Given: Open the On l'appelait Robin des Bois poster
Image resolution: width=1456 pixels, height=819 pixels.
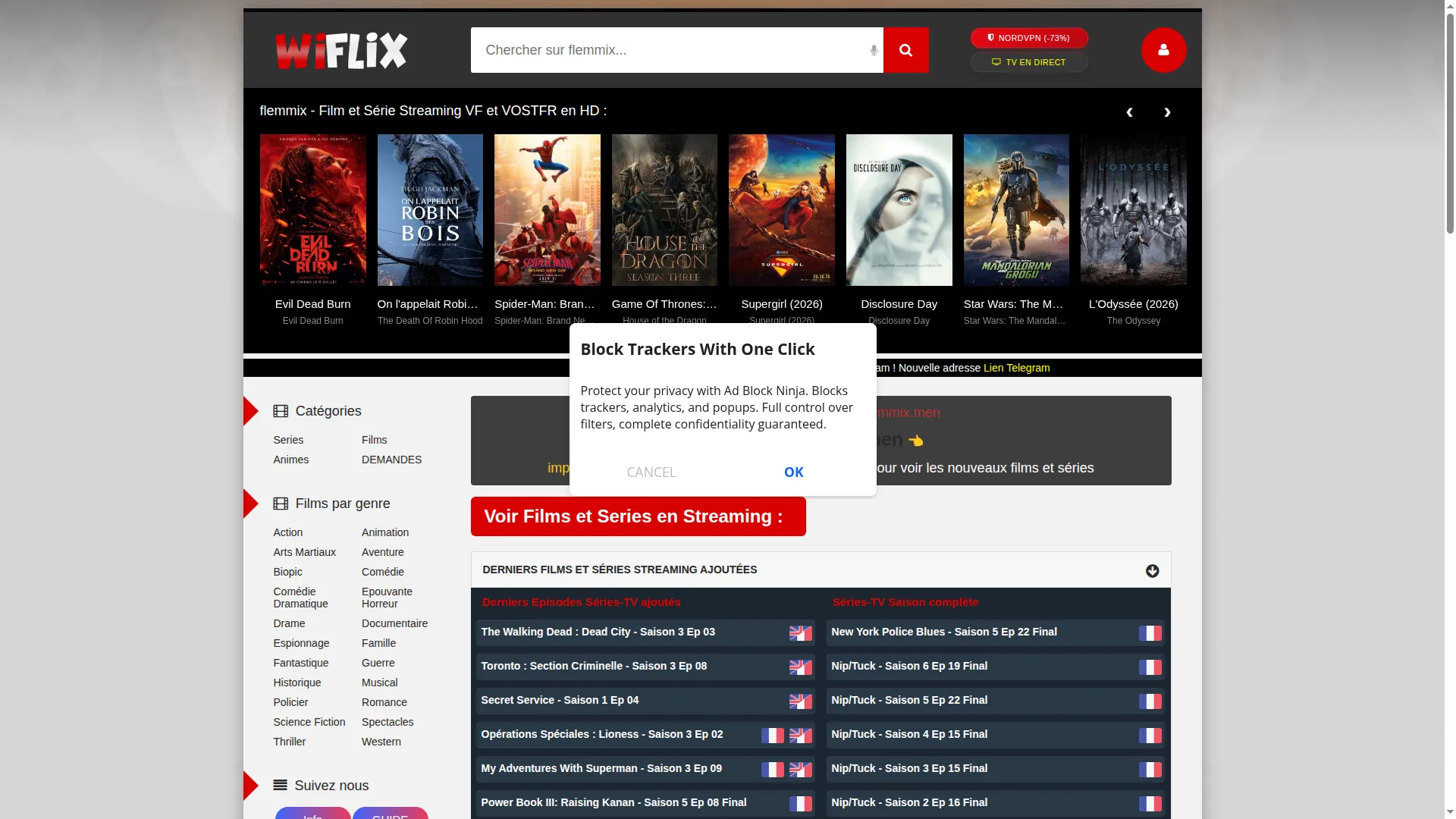Looking at the screenshot, I should click(x=430, y=210).
